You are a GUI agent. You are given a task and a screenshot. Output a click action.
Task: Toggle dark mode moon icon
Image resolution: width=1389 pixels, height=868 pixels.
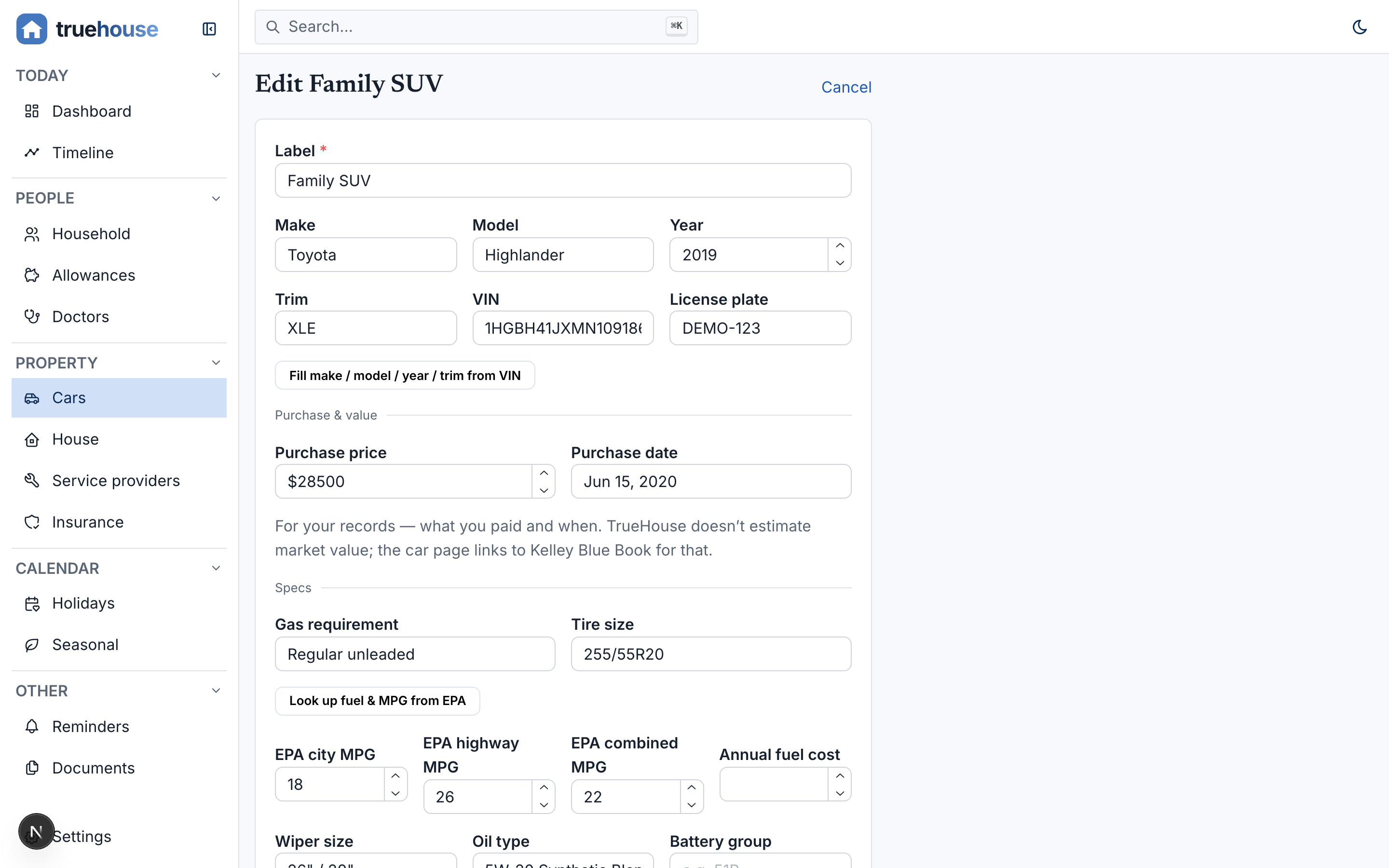(x=1359, y=27)
